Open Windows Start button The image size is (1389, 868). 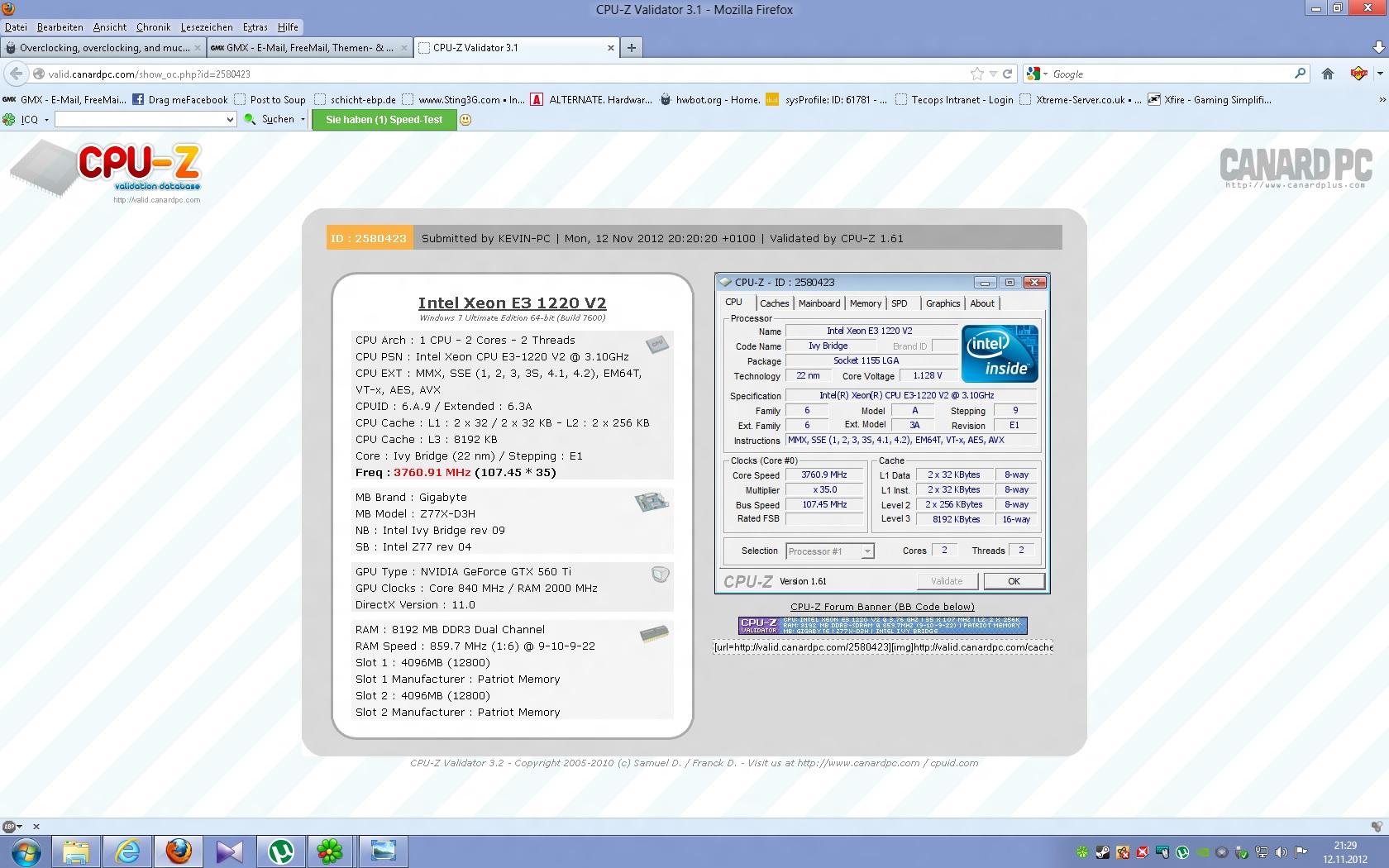click(x=26, y=851)
